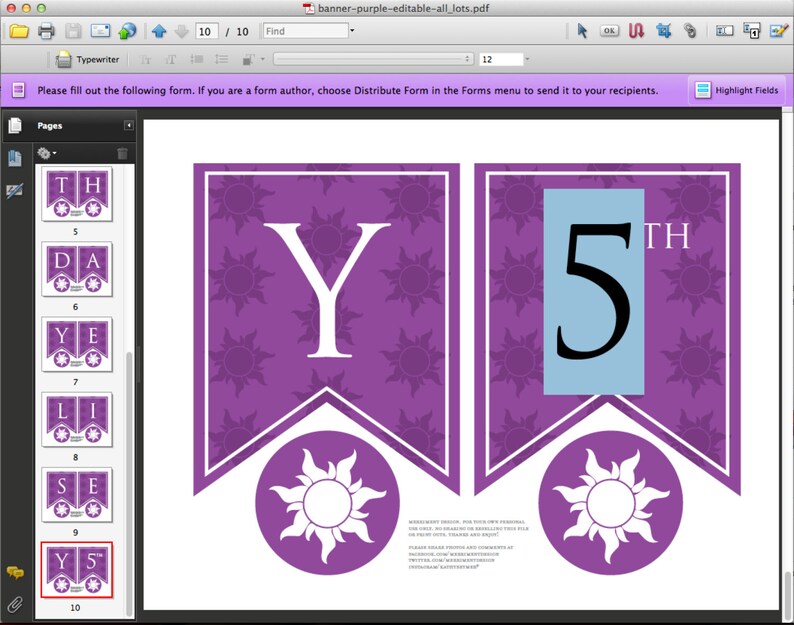794x625 pixels.
Task: Select page 5 thumbnail with T H
Action: click(77, 194)
